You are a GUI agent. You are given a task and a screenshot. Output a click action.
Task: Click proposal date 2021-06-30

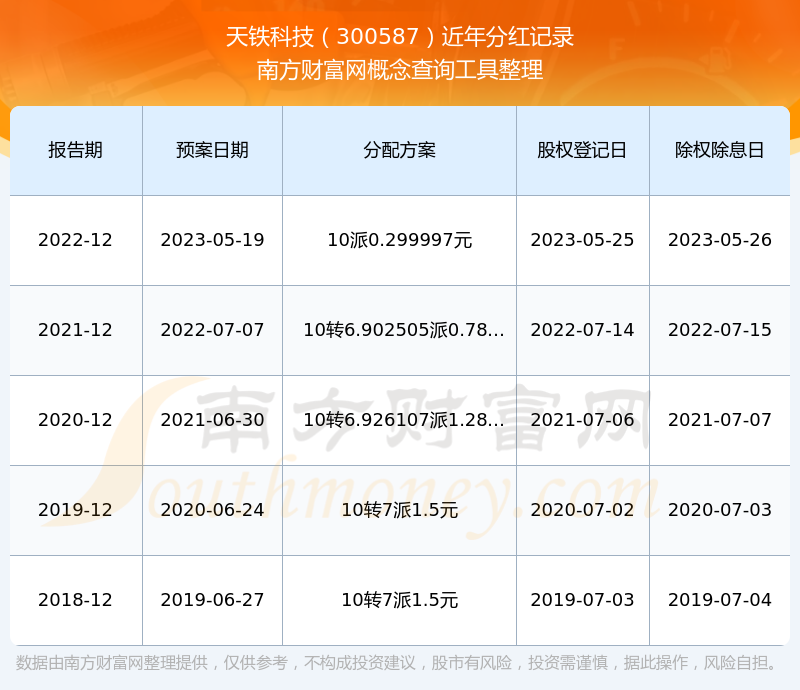pyautogui.click(x=212, y=420)
